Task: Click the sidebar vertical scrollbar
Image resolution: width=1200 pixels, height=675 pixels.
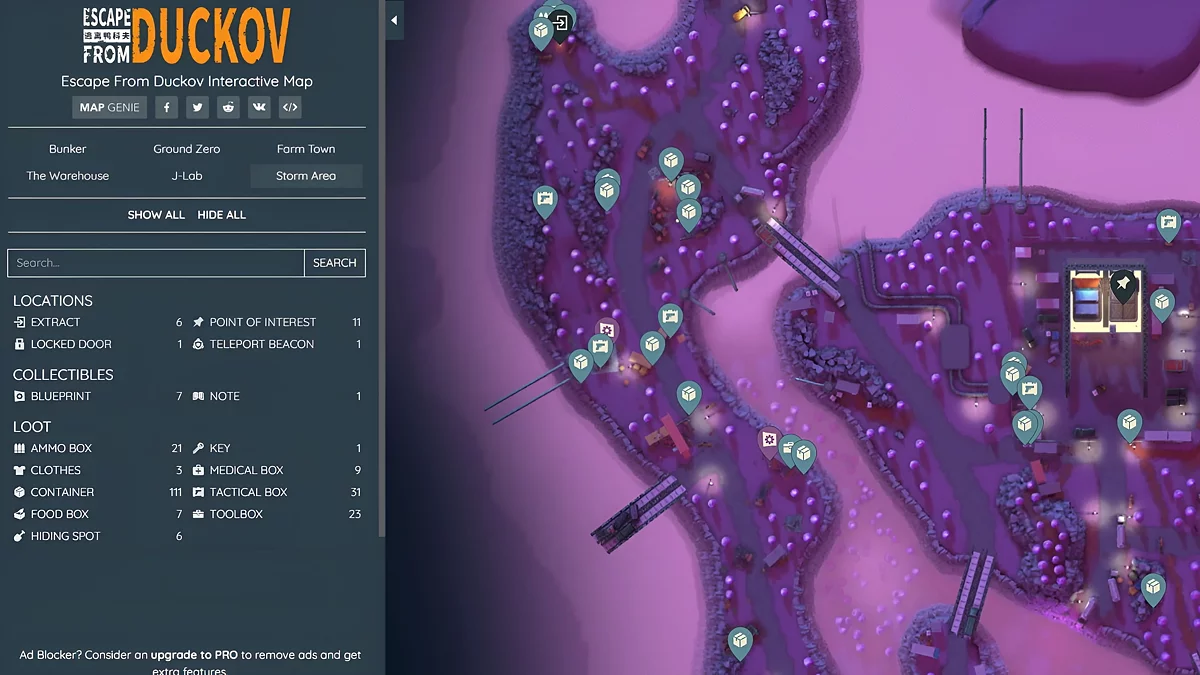Action: (380, 270)
